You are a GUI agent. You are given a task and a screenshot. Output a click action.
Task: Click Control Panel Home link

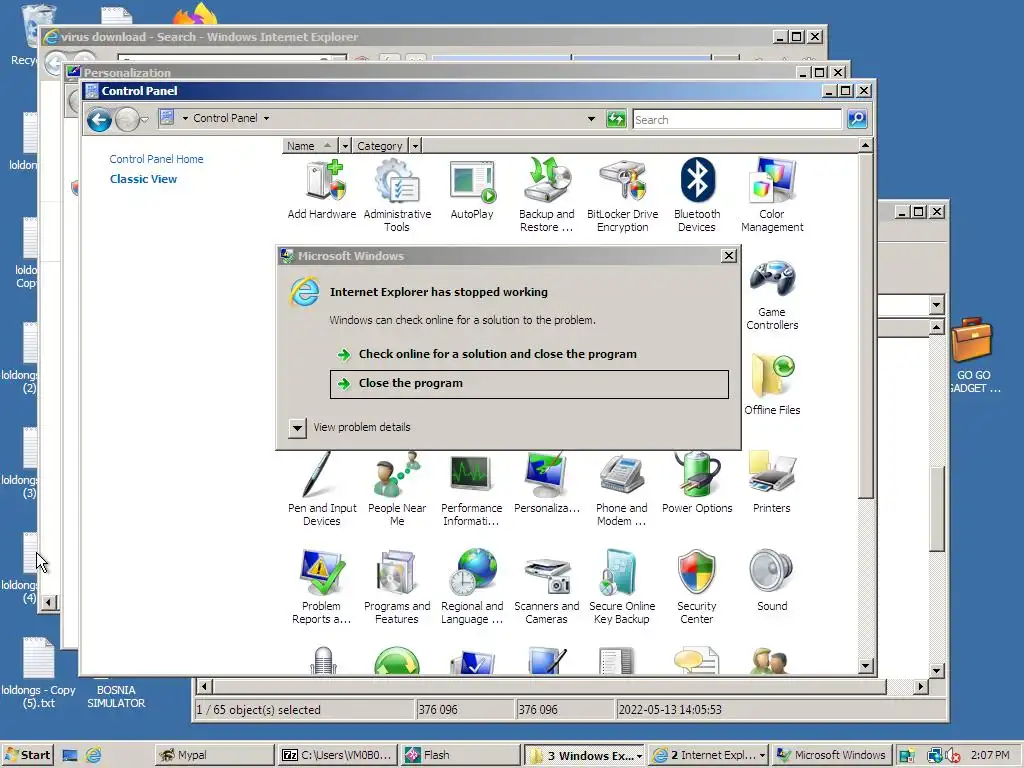click(156, 159)
